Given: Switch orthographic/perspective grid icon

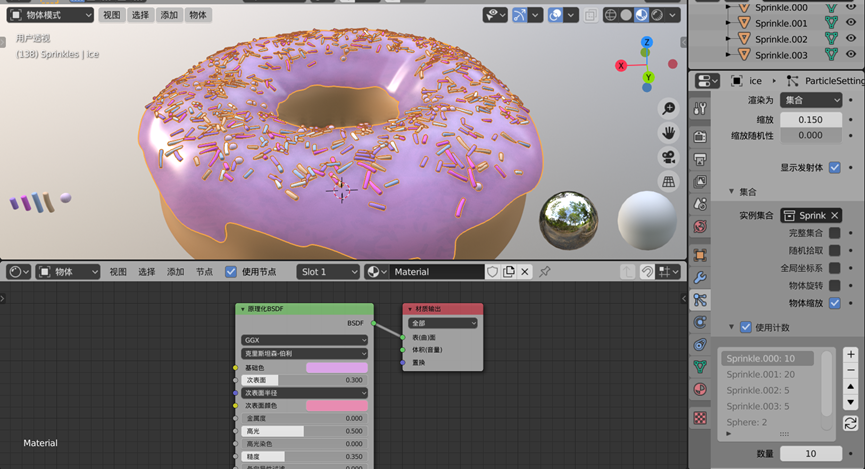Looking at the screenshot, I should click(669, 182).
